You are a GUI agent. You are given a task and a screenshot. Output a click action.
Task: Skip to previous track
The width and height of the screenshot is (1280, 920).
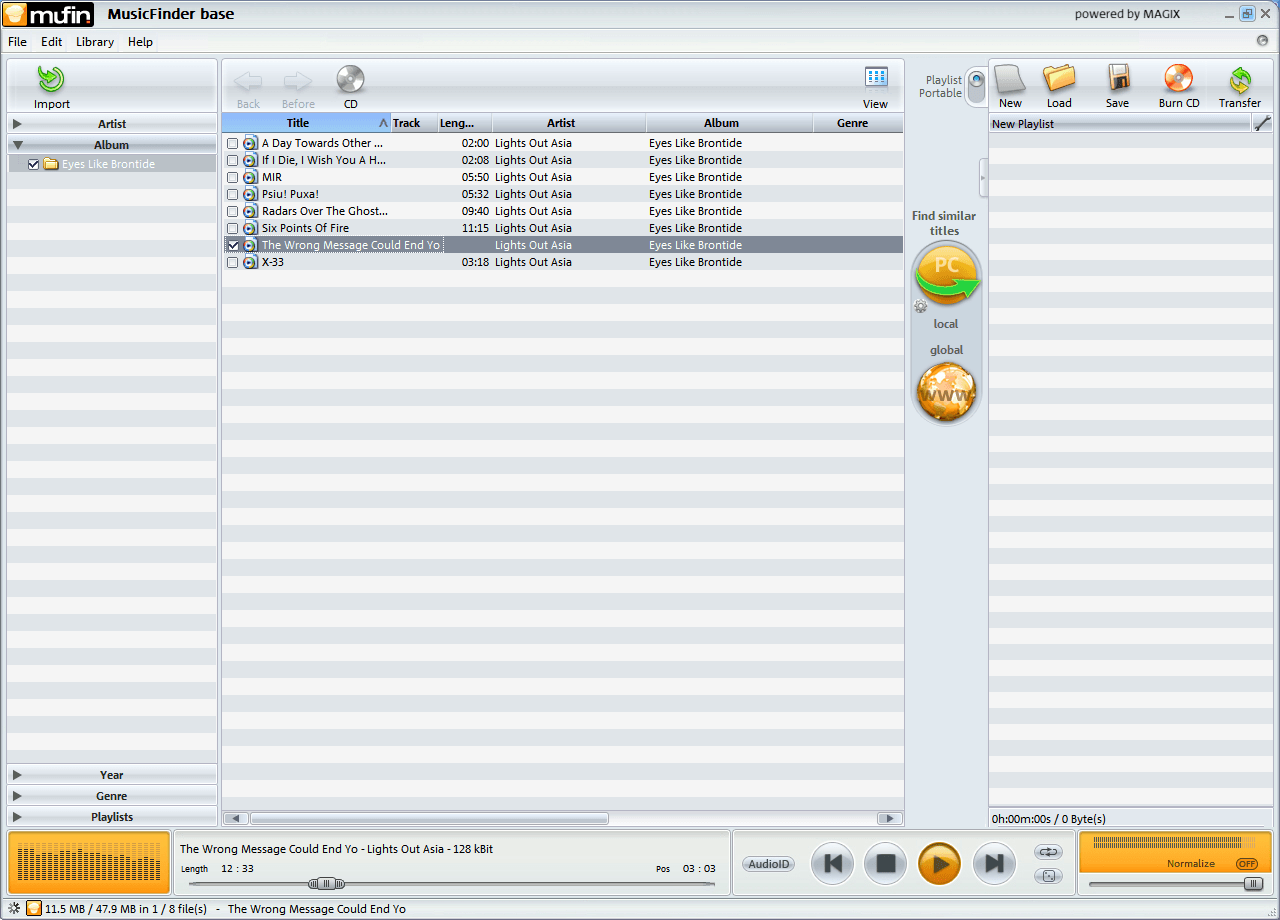833,863
